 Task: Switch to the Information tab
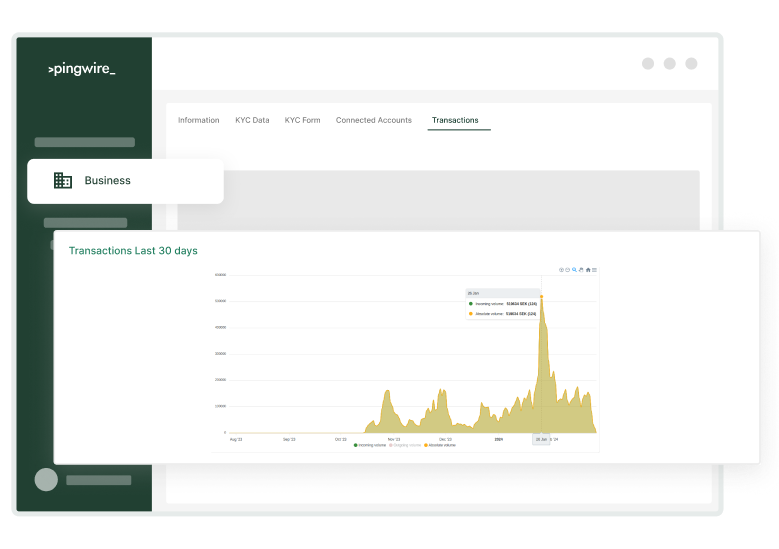199,120
